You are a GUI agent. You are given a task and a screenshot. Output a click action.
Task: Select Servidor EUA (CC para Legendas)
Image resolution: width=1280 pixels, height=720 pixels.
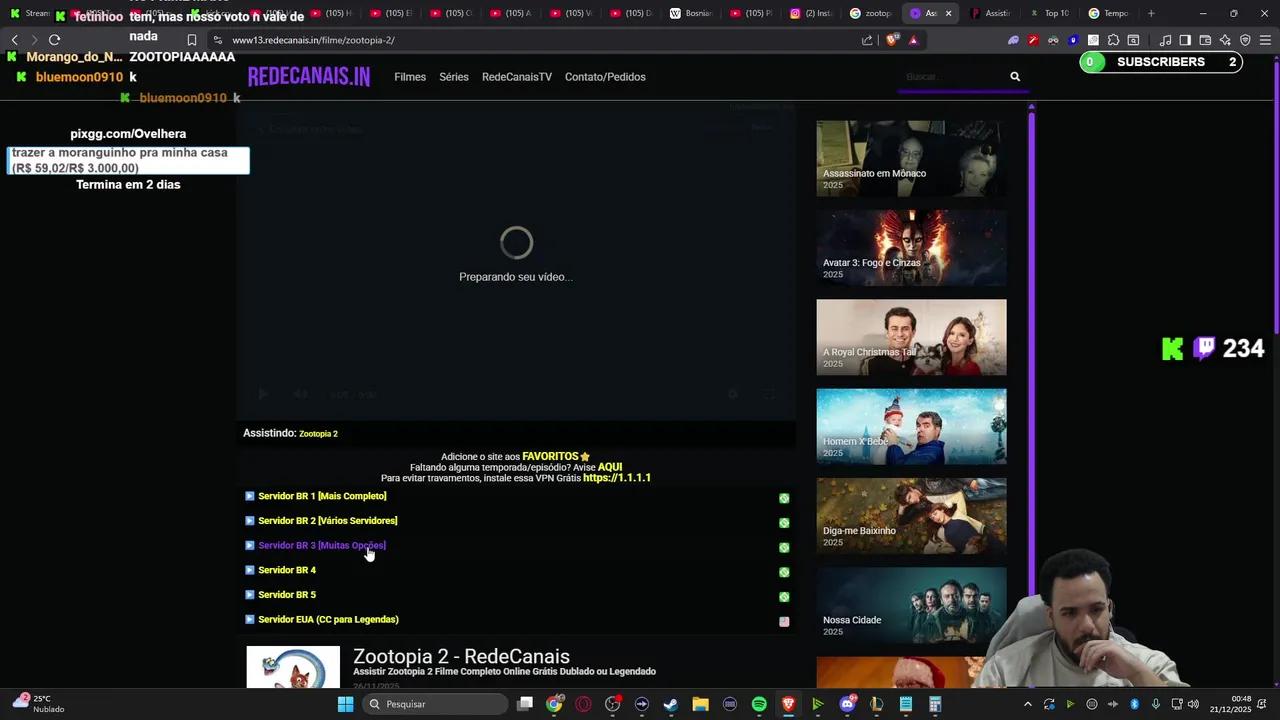click(328, 620)
